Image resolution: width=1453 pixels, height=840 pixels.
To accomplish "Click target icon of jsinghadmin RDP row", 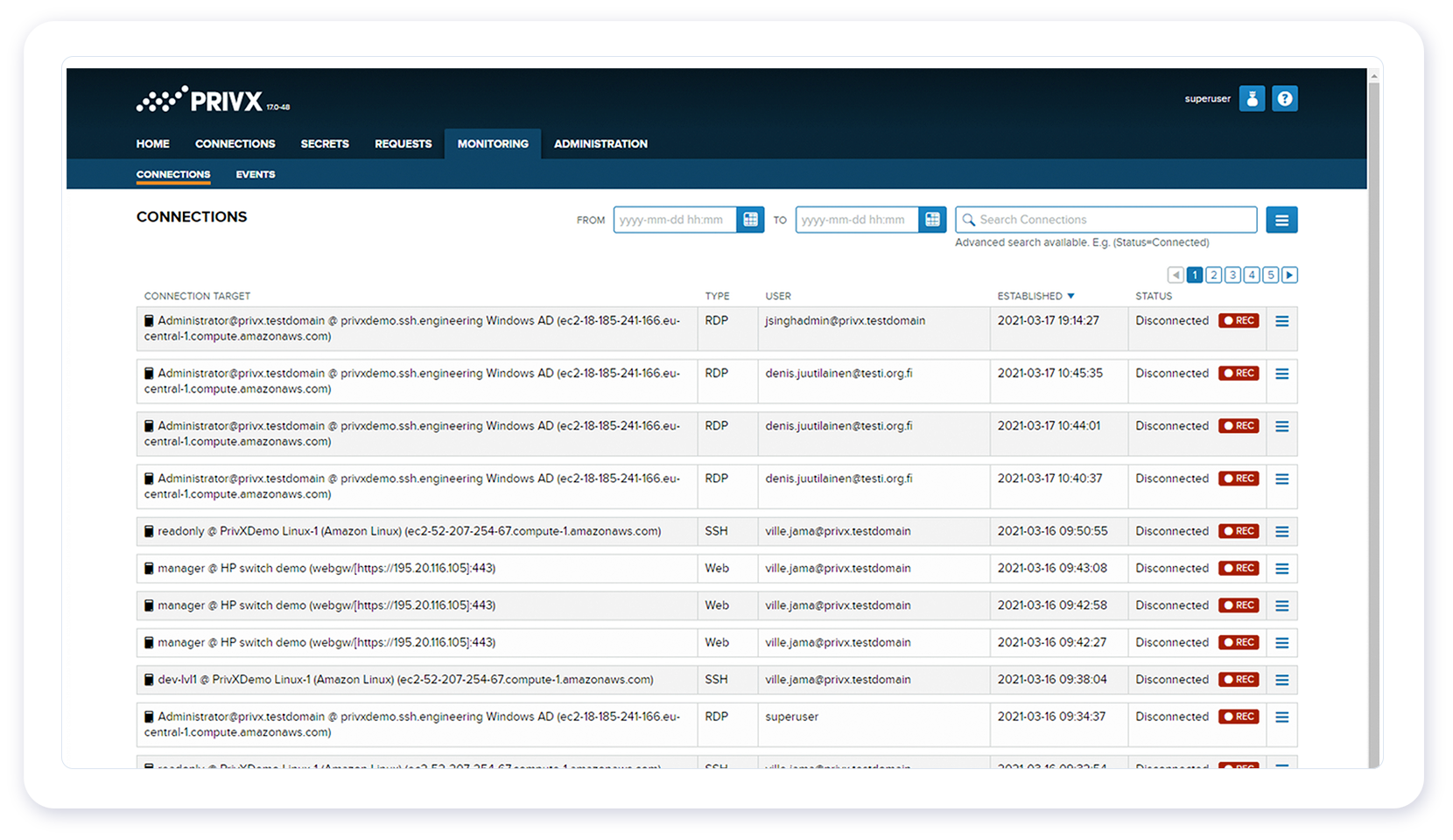I will [x=149, y=321].
